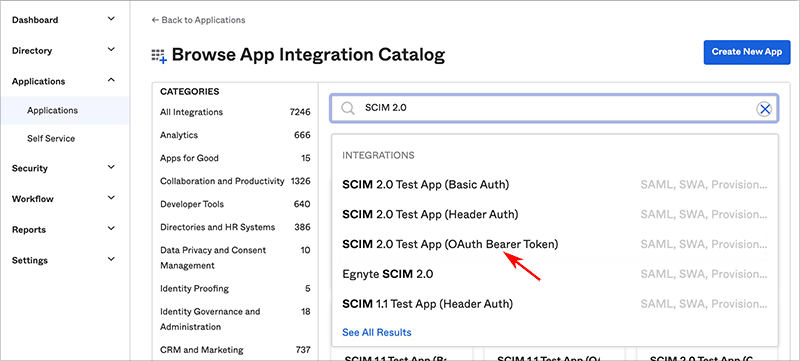This screenshot has height=361, width=800.
Task: Click the Create New App button
Action: pos(747,52)
